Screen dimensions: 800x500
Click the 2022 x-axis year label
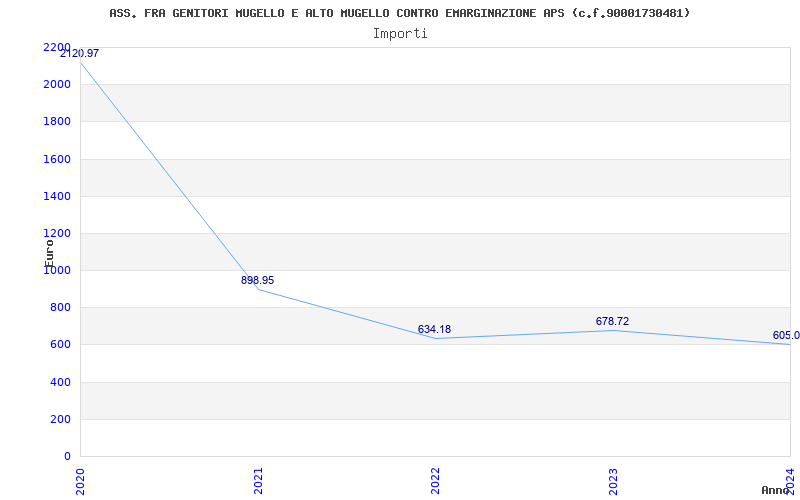click(x=435, y=481)
